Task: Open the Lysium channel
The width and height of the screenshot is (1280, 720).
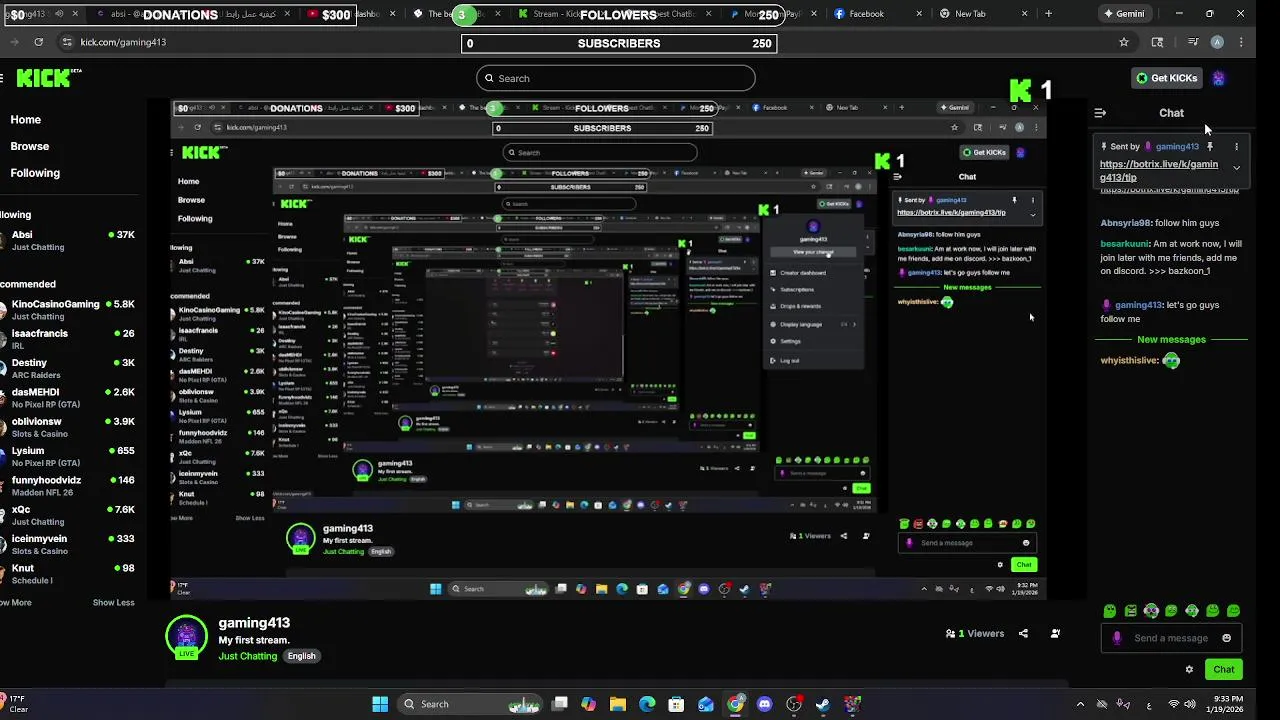Action: point(68,457)
